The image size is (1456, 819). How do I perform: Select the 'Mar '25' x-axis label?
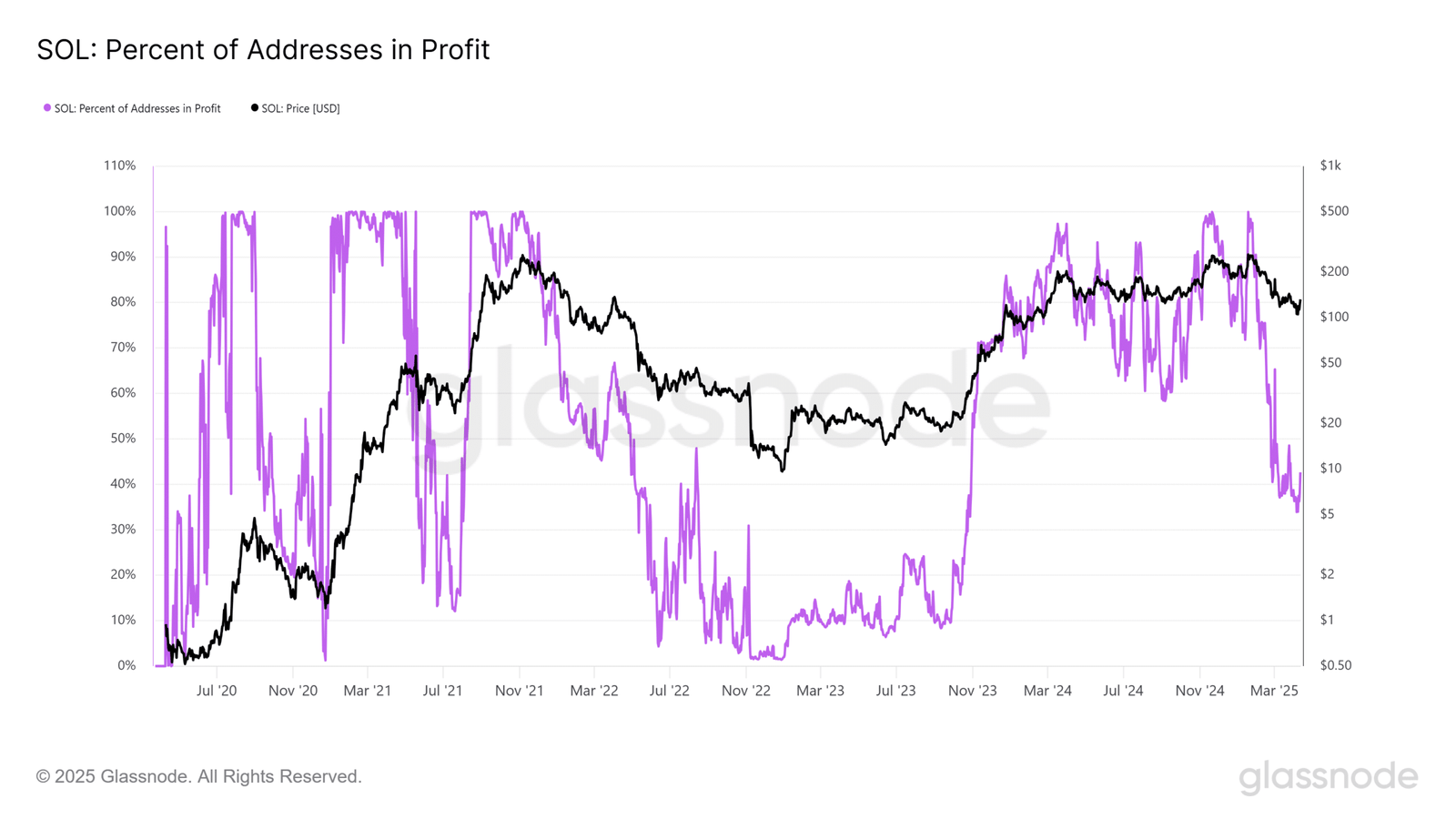1274,691
